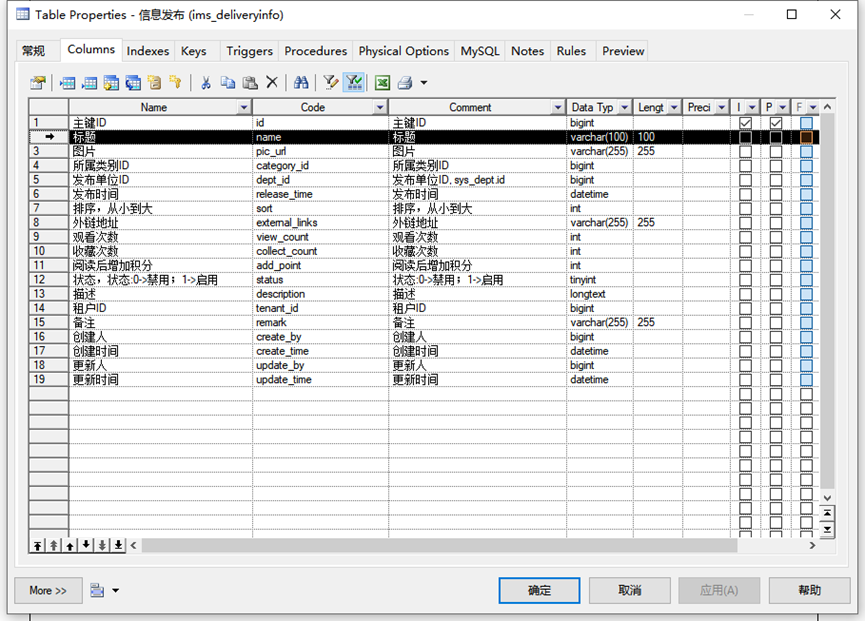Image resolution: width=865 pixels, height=621 pixels.
Task: Select the longtext data type cell
Action: point(600,294)
